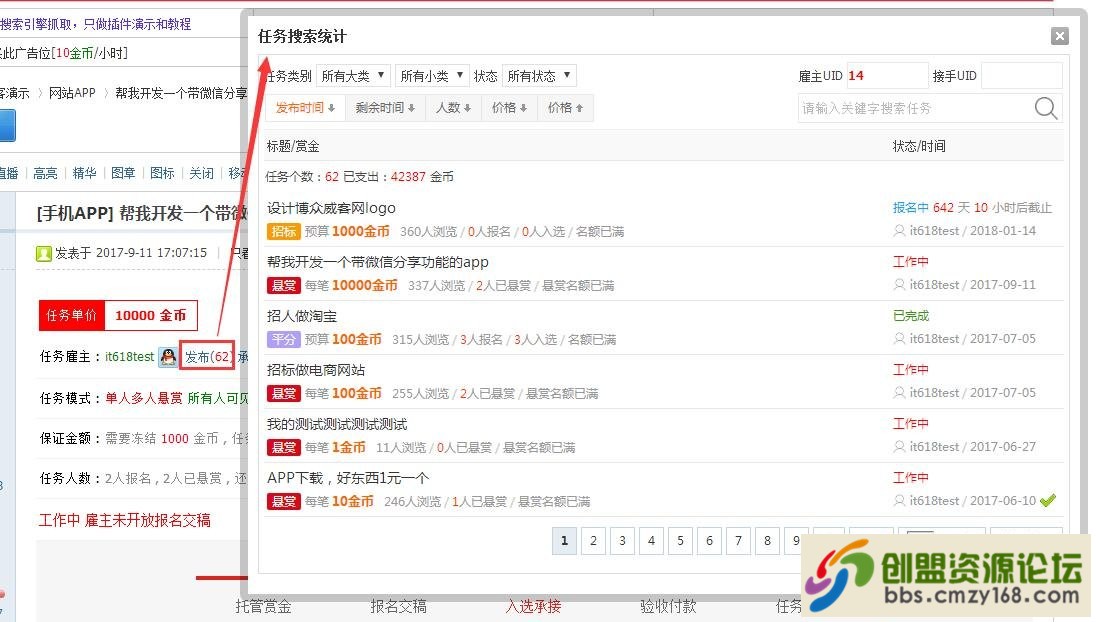Click the 报名交稿 step label
This screenshot has height=622, width=1096.
398,607
